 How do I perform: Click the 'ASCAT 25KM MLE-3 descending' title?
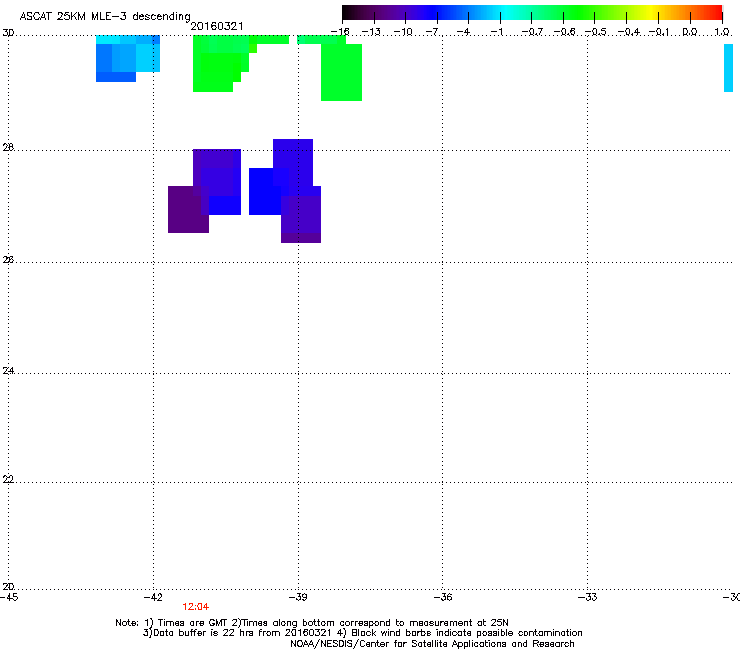[105, 16]
